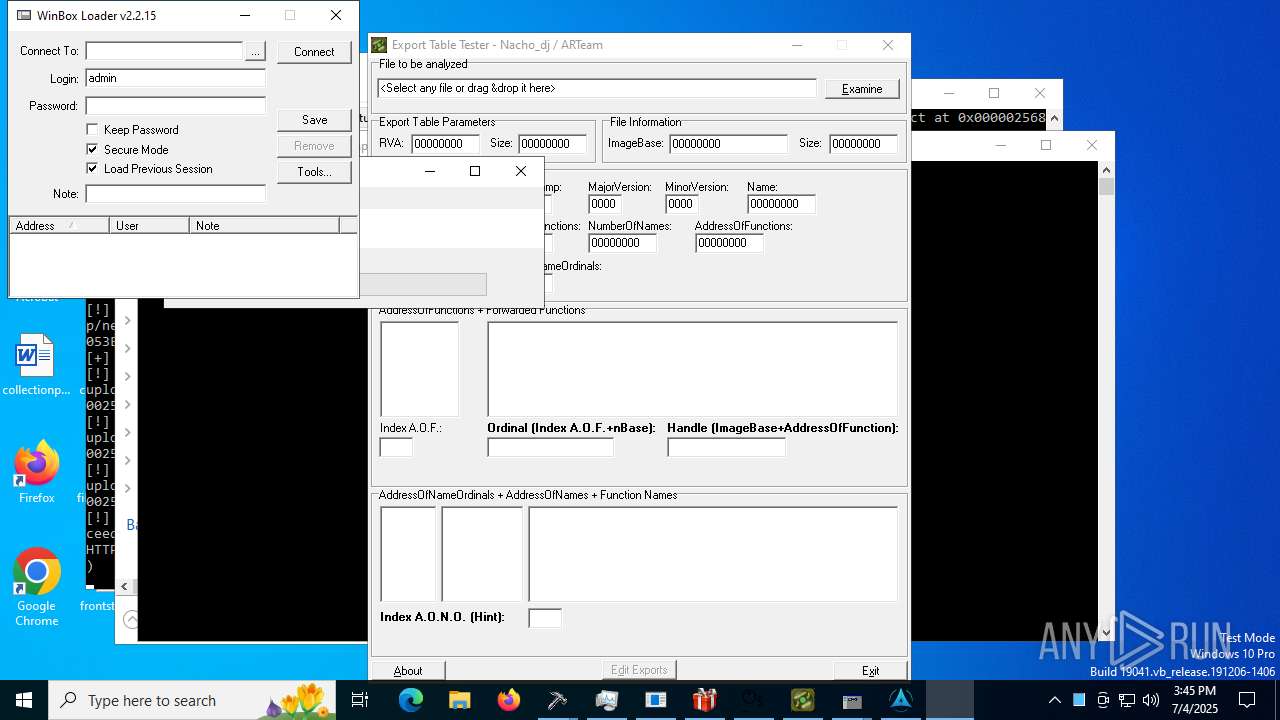Click the AddressOfFunctions value field

[x=729, y=243]
